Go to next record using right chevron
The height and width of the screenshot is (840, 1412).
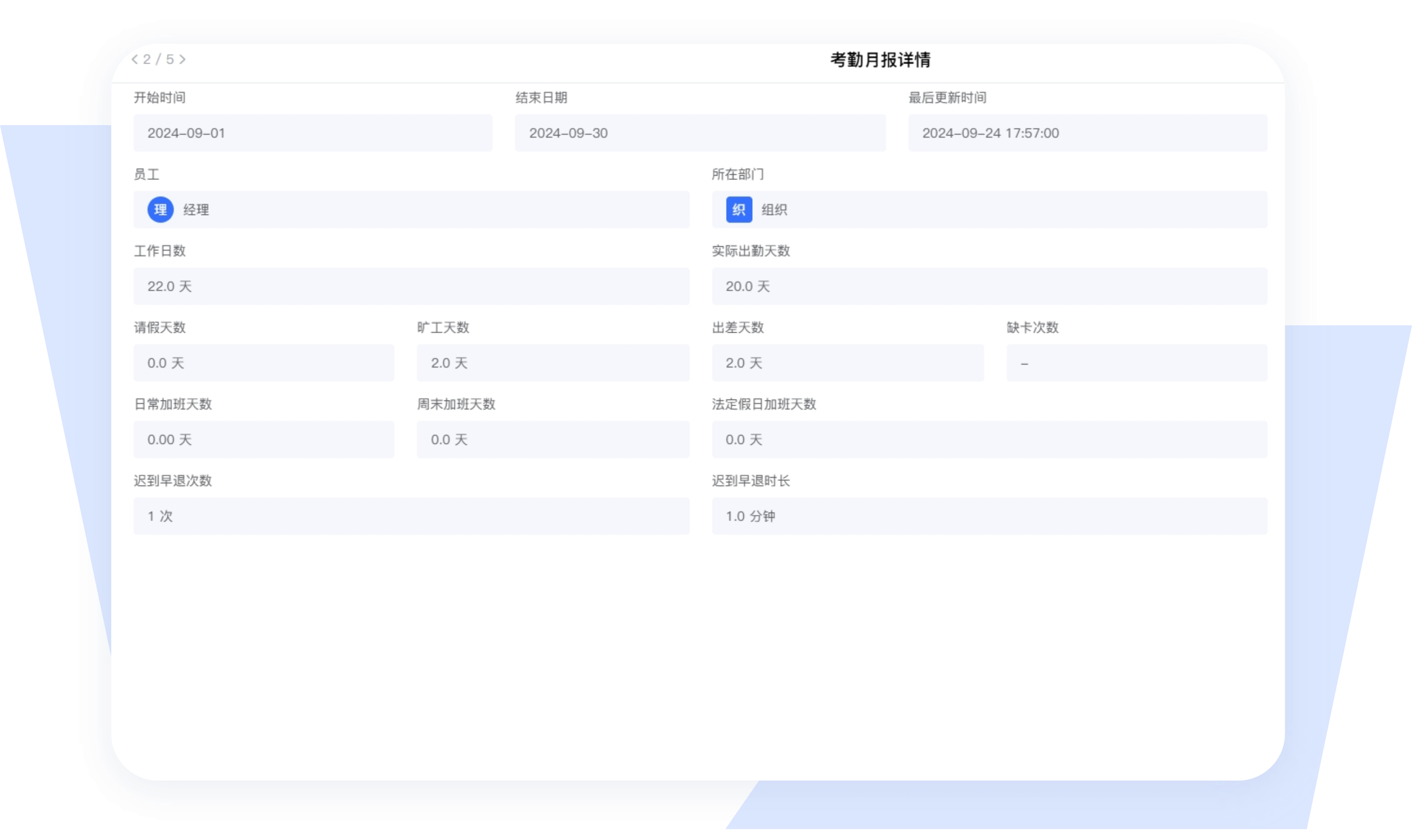tap(183, 59)
